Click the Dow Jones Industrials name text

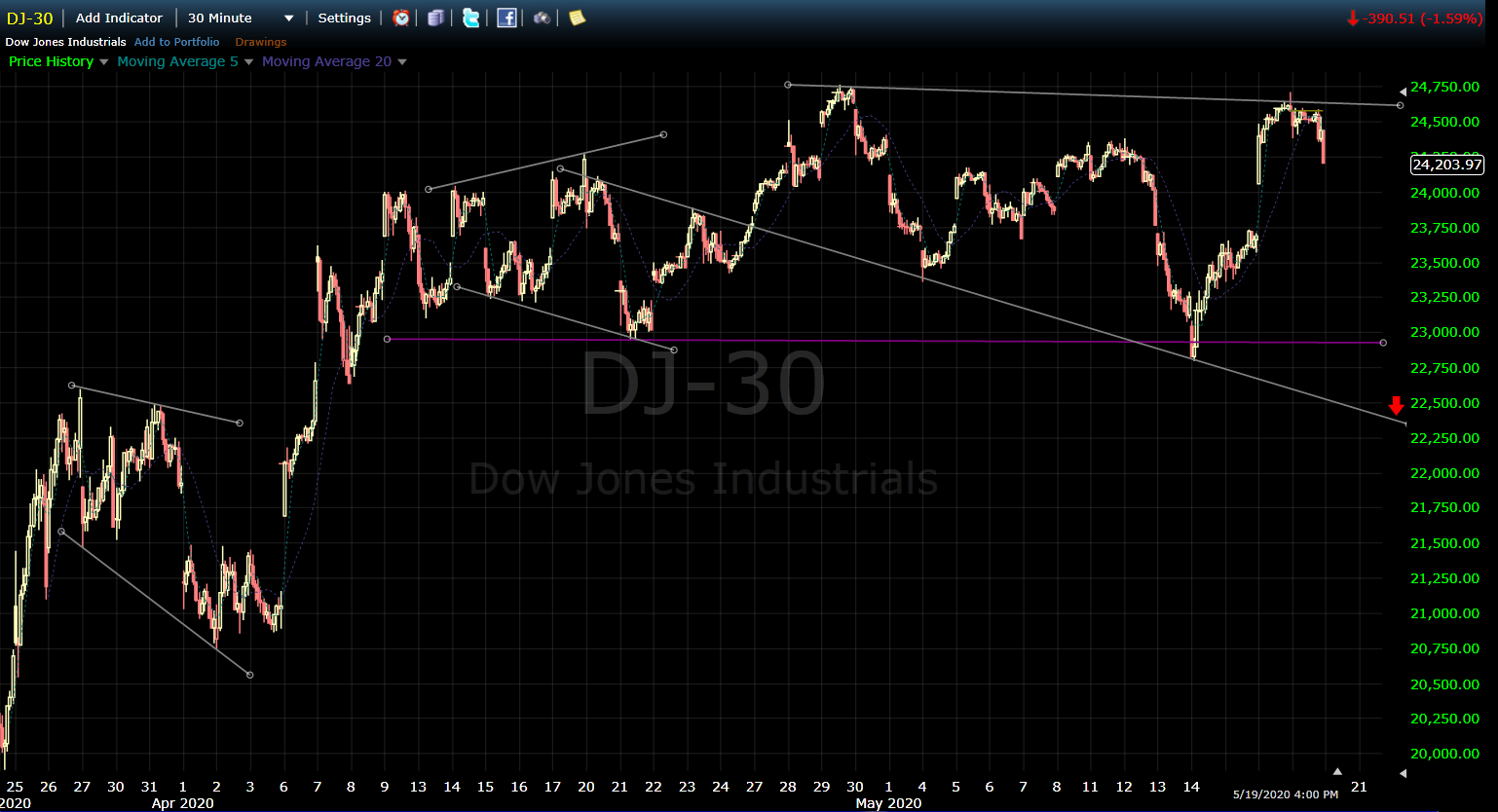(x=65, y=42)
